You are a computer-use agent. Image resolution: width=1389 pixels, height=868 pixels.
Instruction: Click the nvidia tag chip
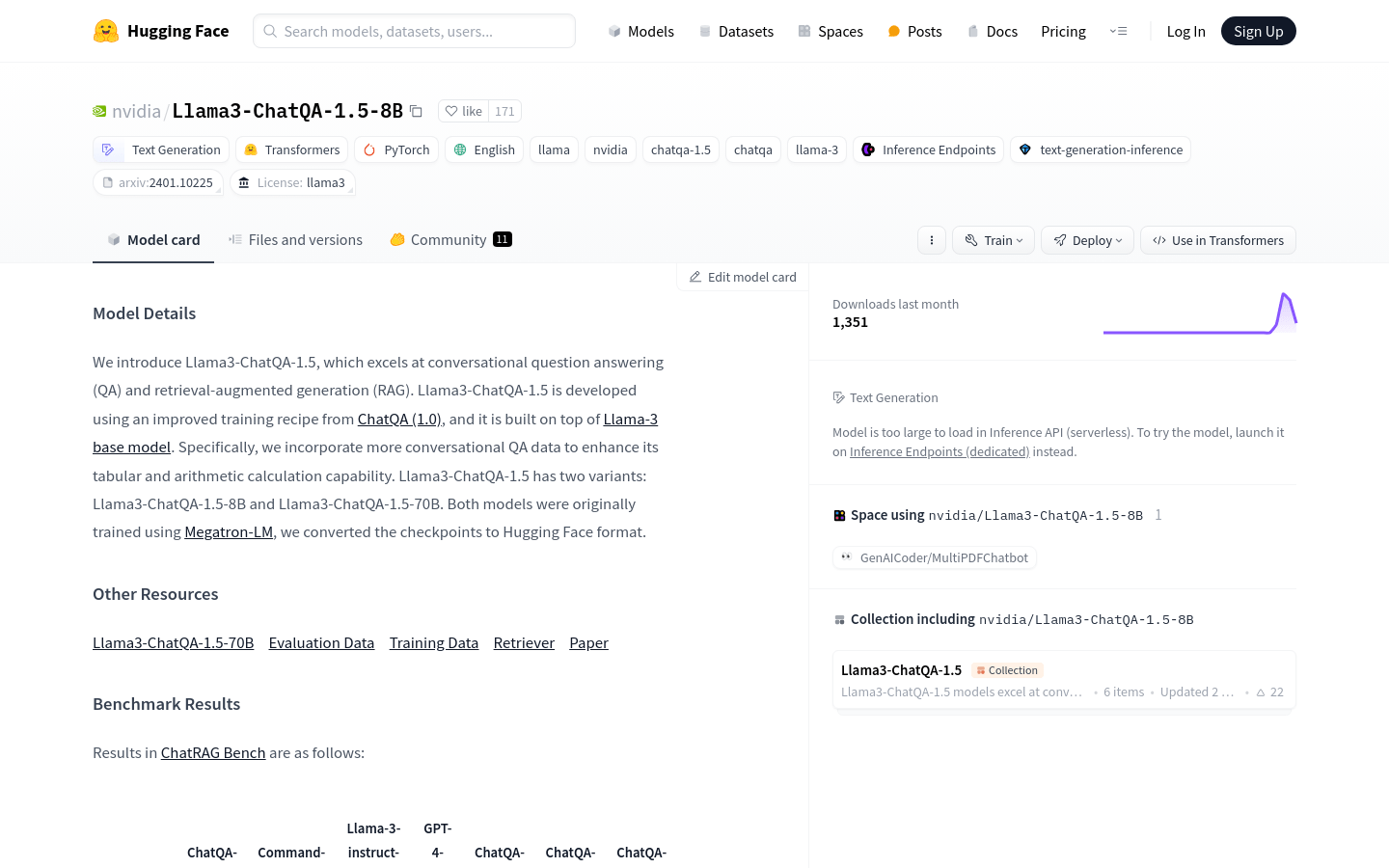click(x=611, y=149)
